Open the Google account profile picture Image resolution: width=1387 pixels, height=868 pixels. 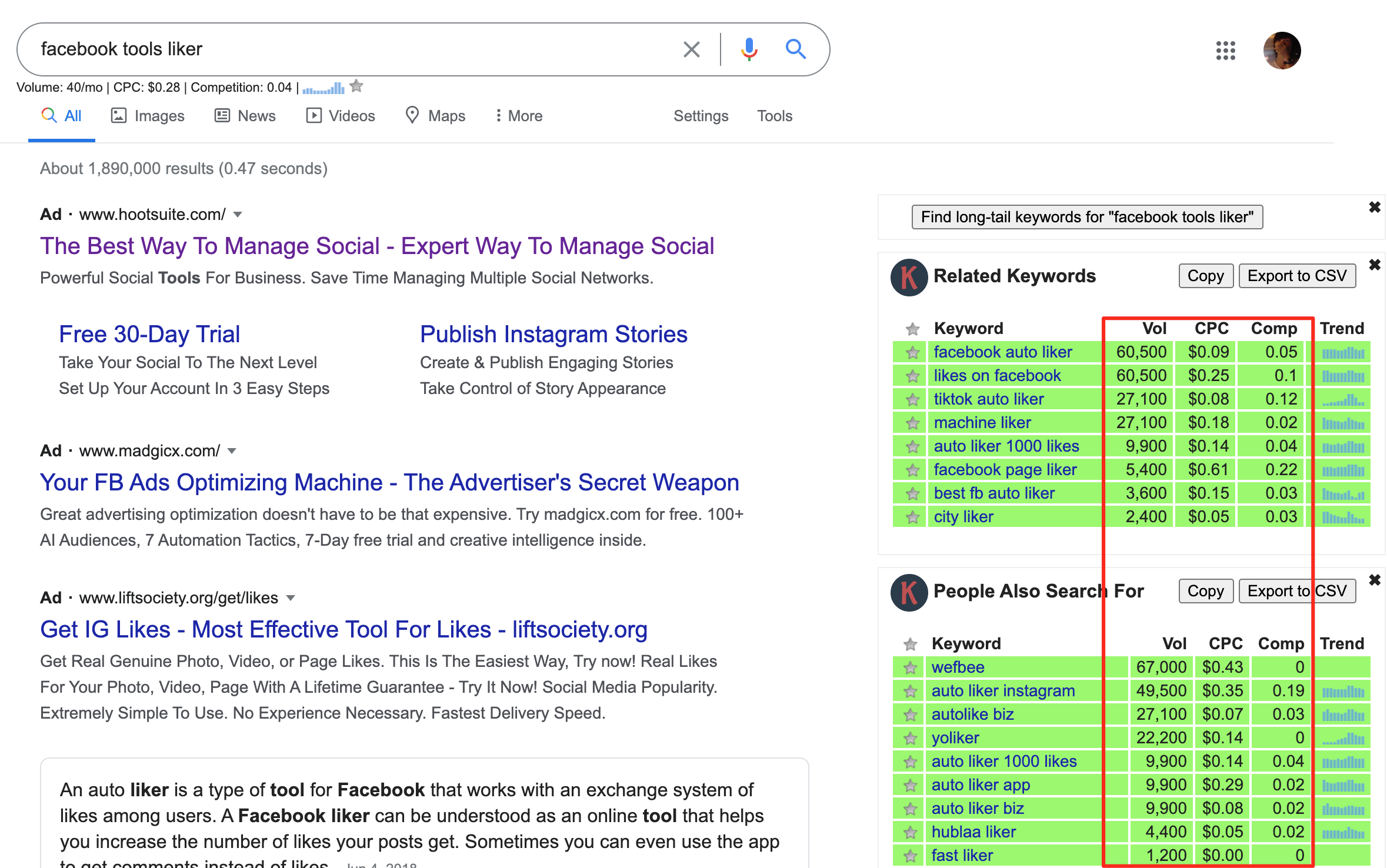coord(1282,51)
